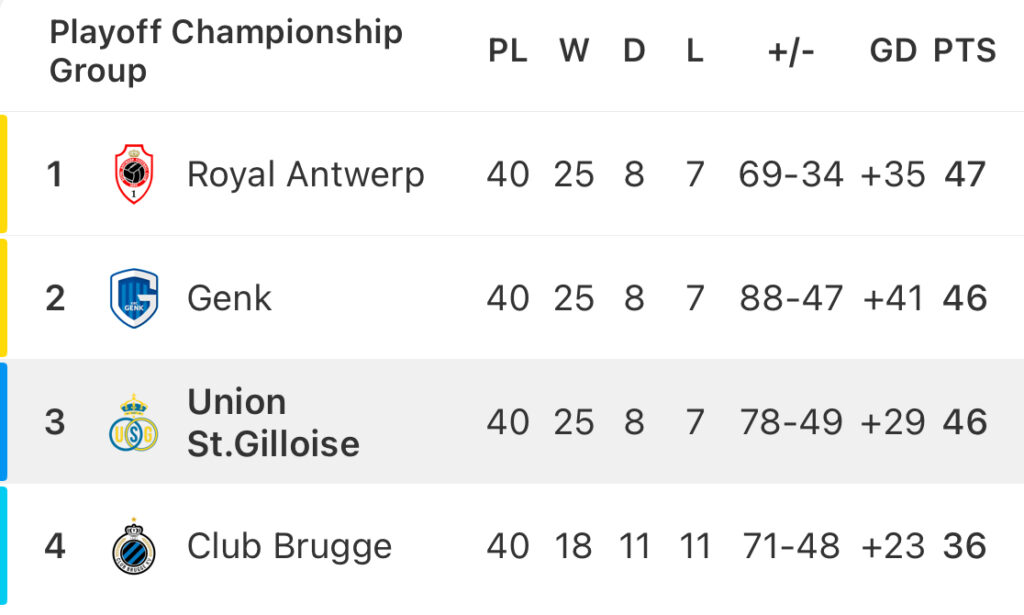Click the D column header

point(634,51)
